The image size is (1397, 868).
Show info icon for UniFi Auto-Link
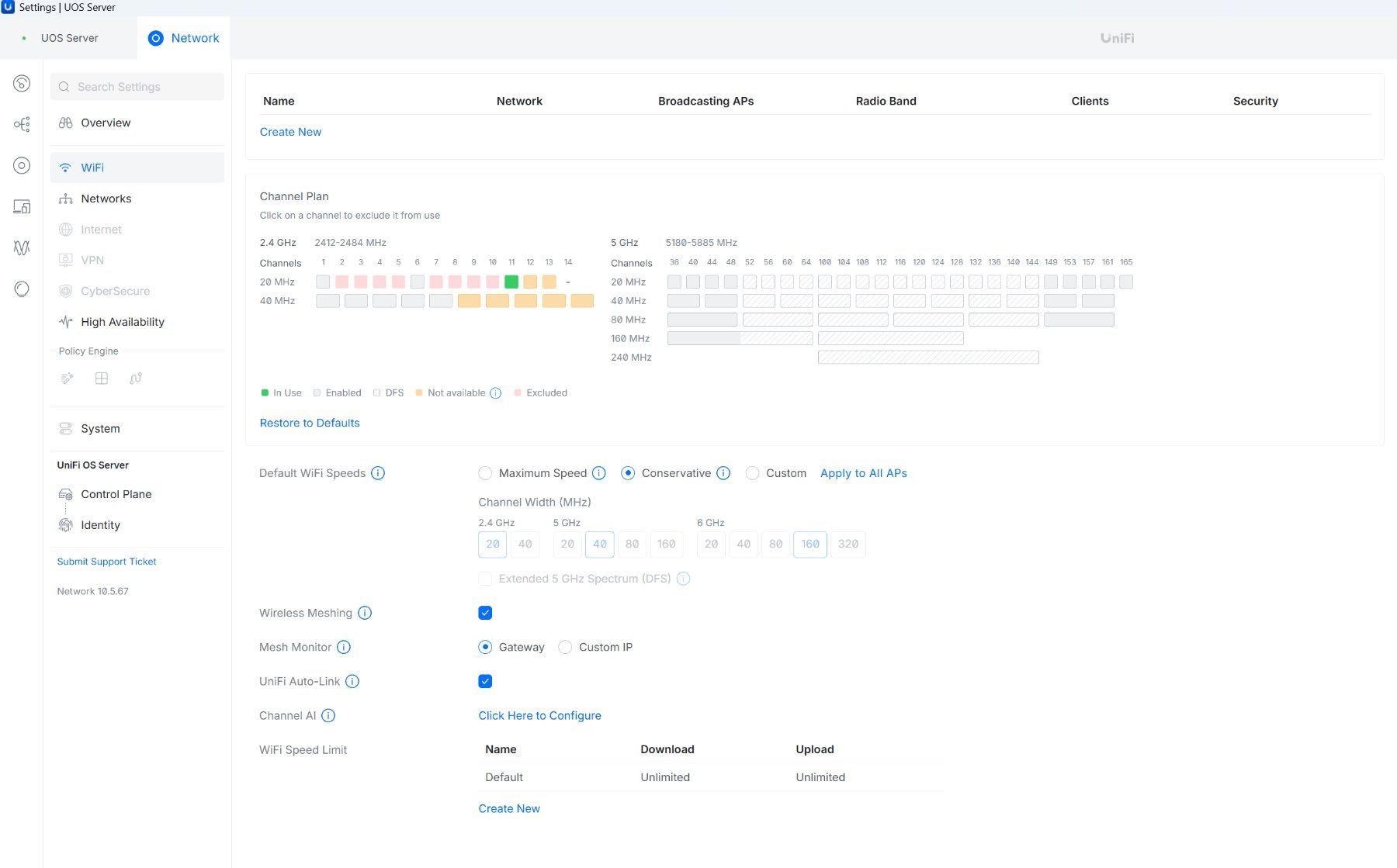(x=352, y=681)
